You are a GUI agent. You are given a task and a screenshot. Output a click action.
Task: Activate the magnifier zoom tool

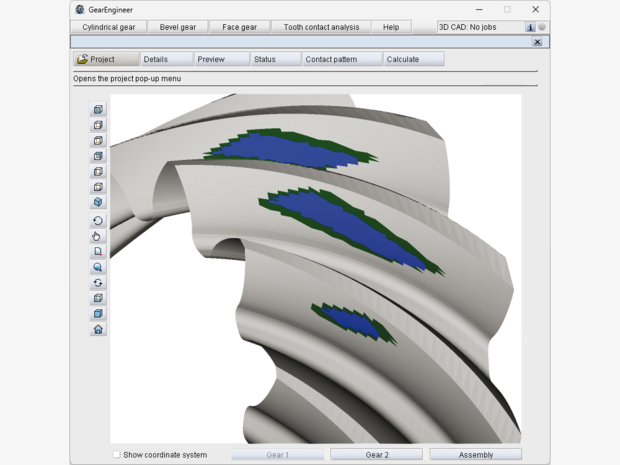(x=98, y=268)
